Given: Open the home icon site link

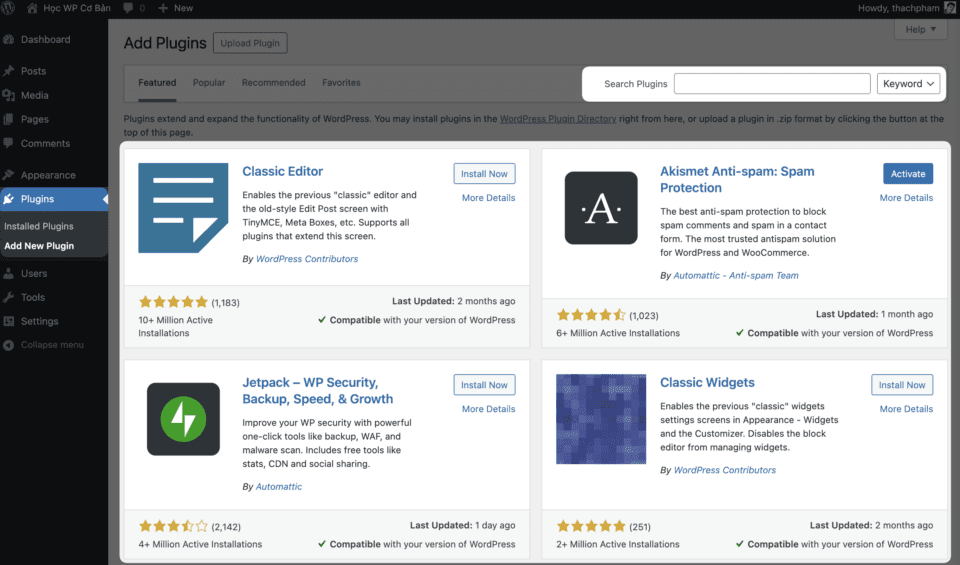Looking at the screenshot, I should [x=32, y=8].
